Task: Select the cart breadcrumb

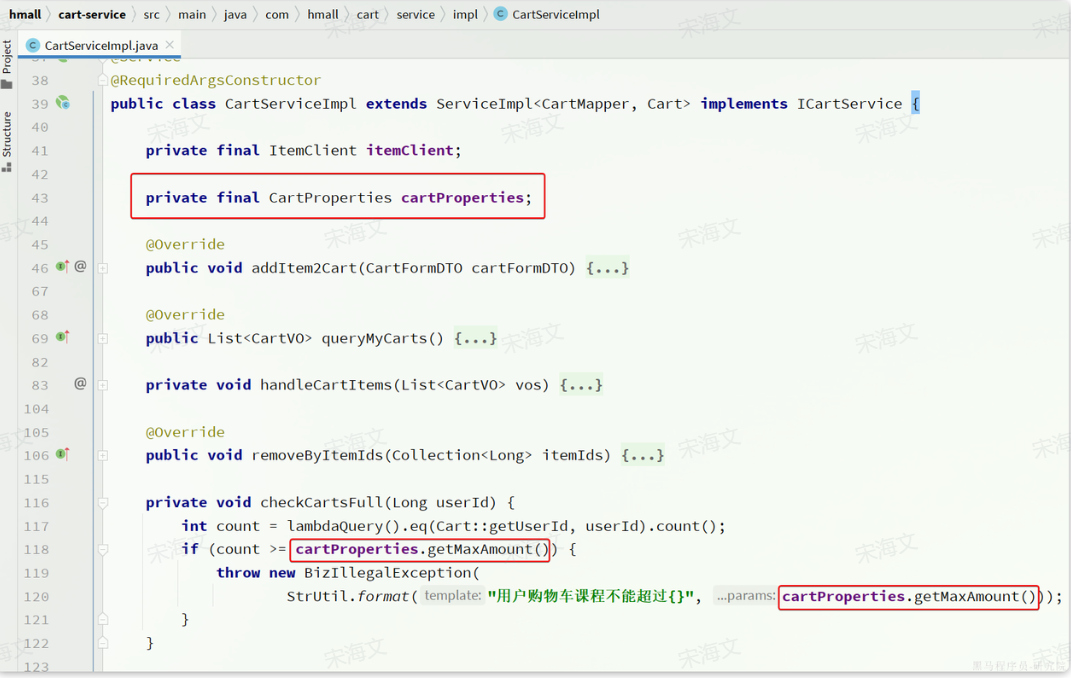Action: [367, 14]
